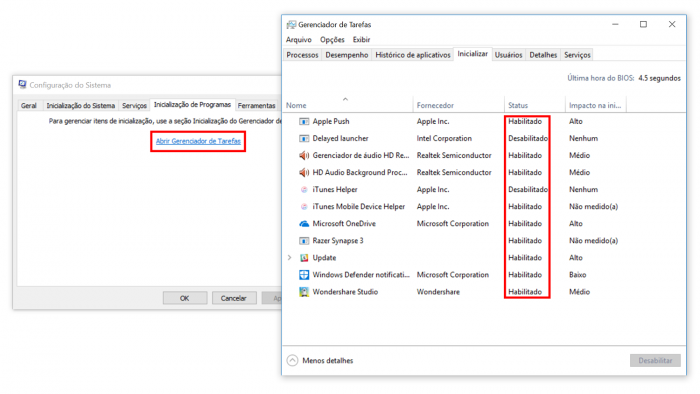Click Habilitado status of Microsoft OneDrive
700x394 pixels.
[x=525, y=224]
